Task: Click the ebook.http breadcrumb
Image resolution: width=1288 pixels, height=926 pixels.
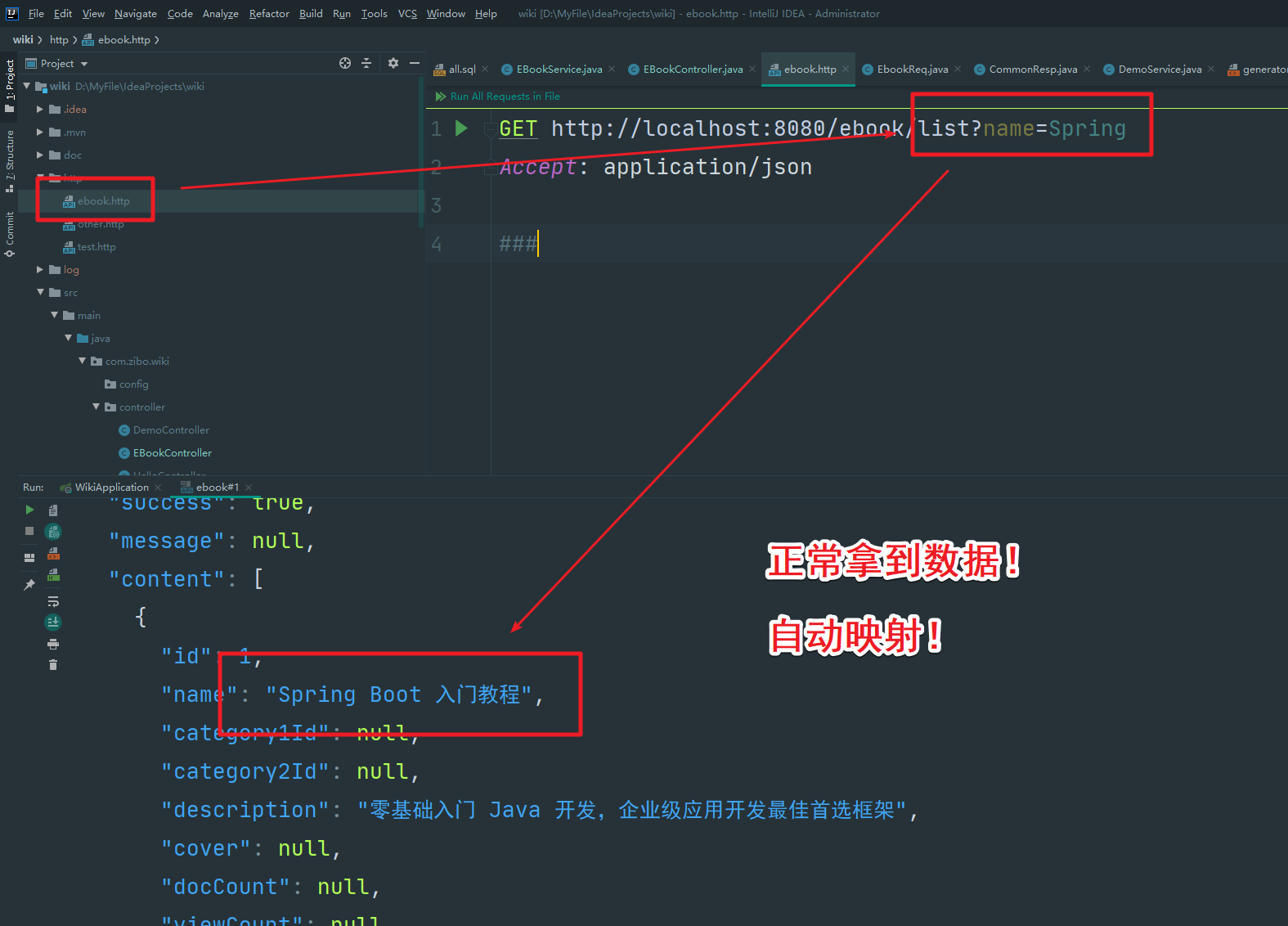Action: click(116, 39)
